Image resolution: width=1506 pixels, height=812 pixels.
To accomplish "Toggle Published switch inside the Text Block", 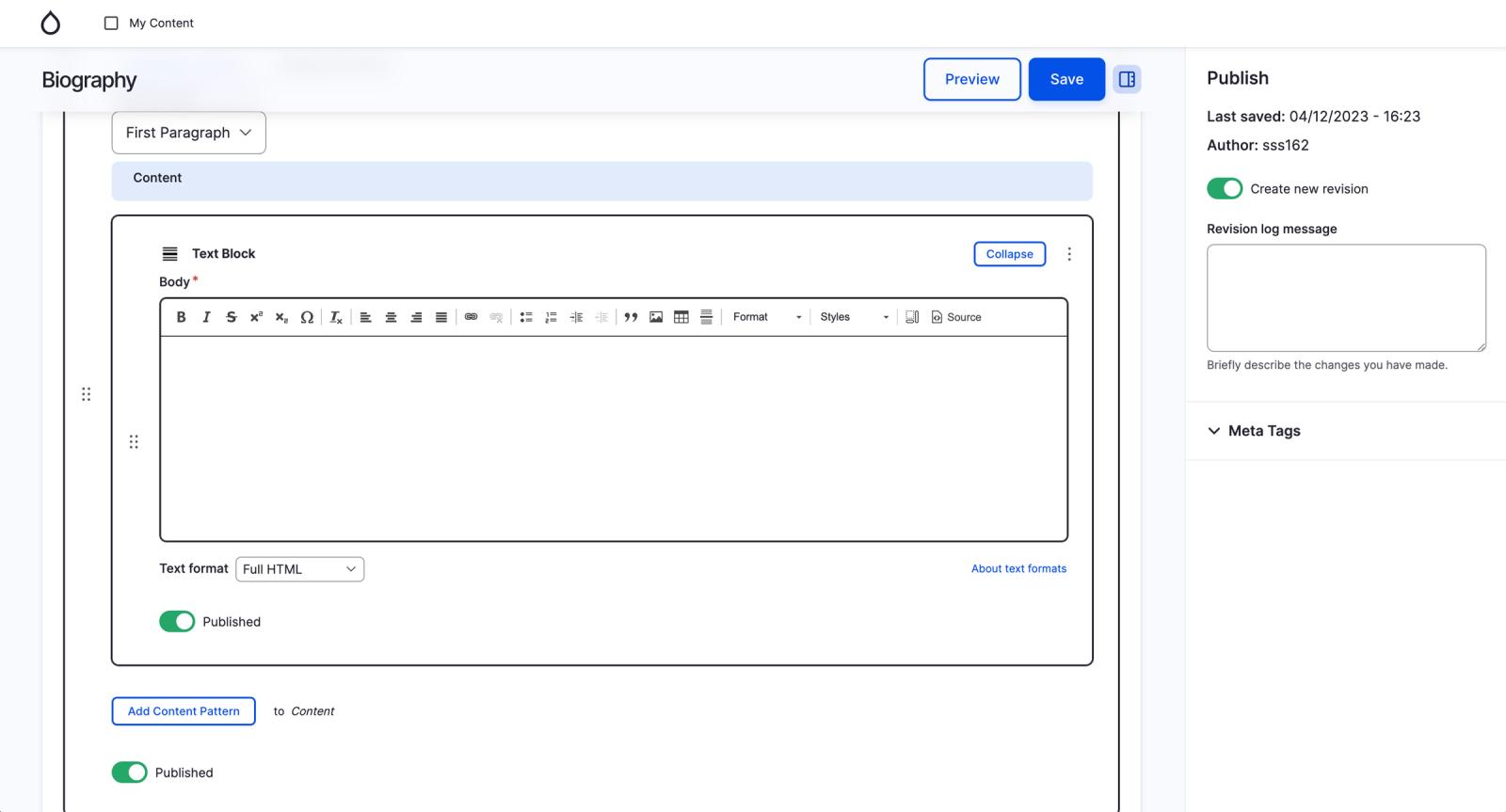I will tap(177, 622).
